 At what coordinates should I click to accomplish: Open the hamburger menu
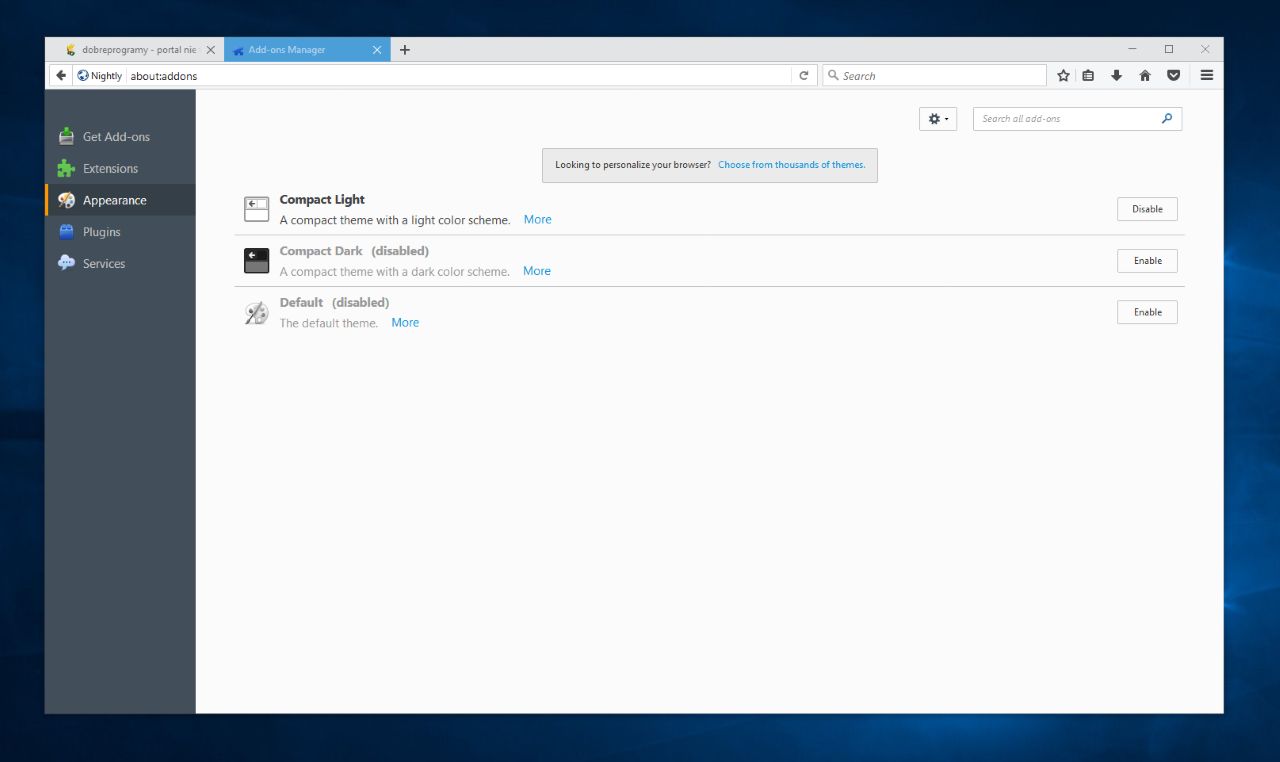point(1207,76)
